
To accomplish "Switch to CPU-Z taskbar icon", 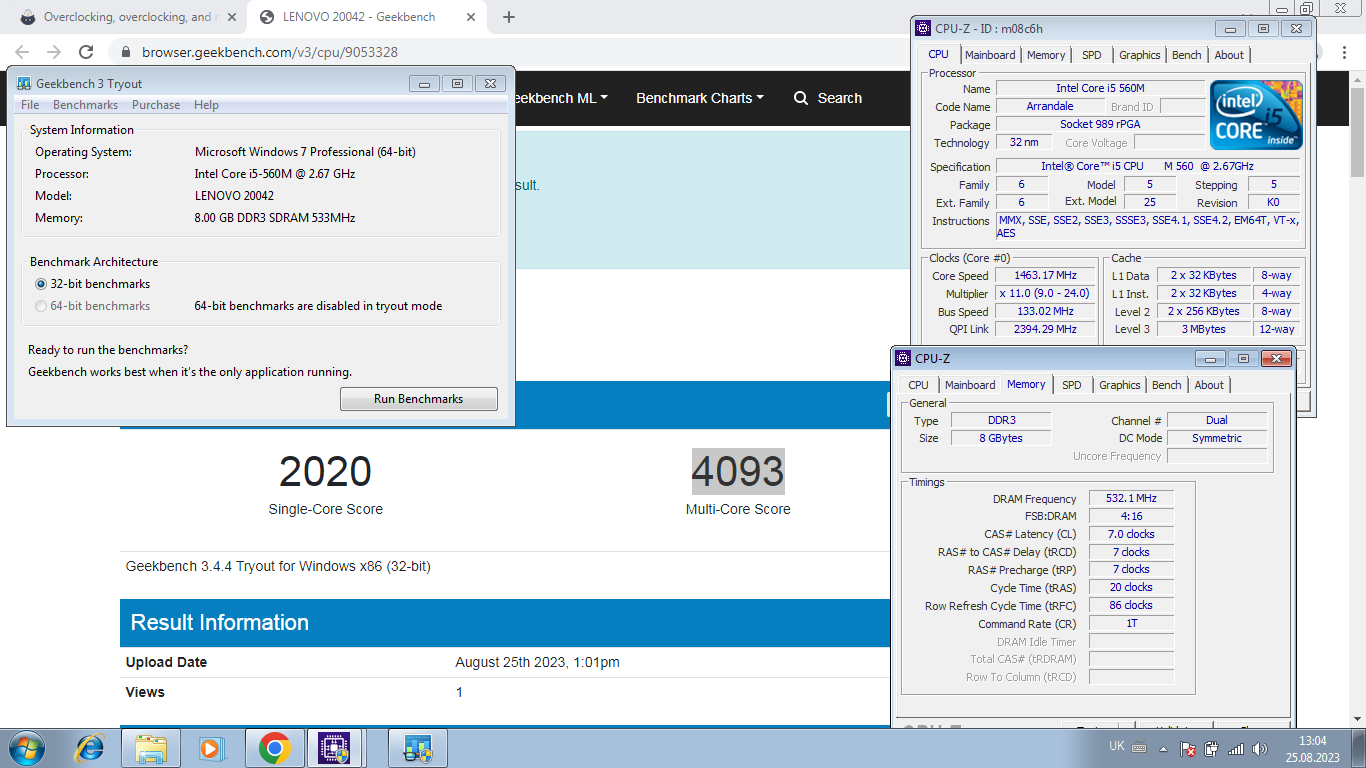I will point(333,748).
